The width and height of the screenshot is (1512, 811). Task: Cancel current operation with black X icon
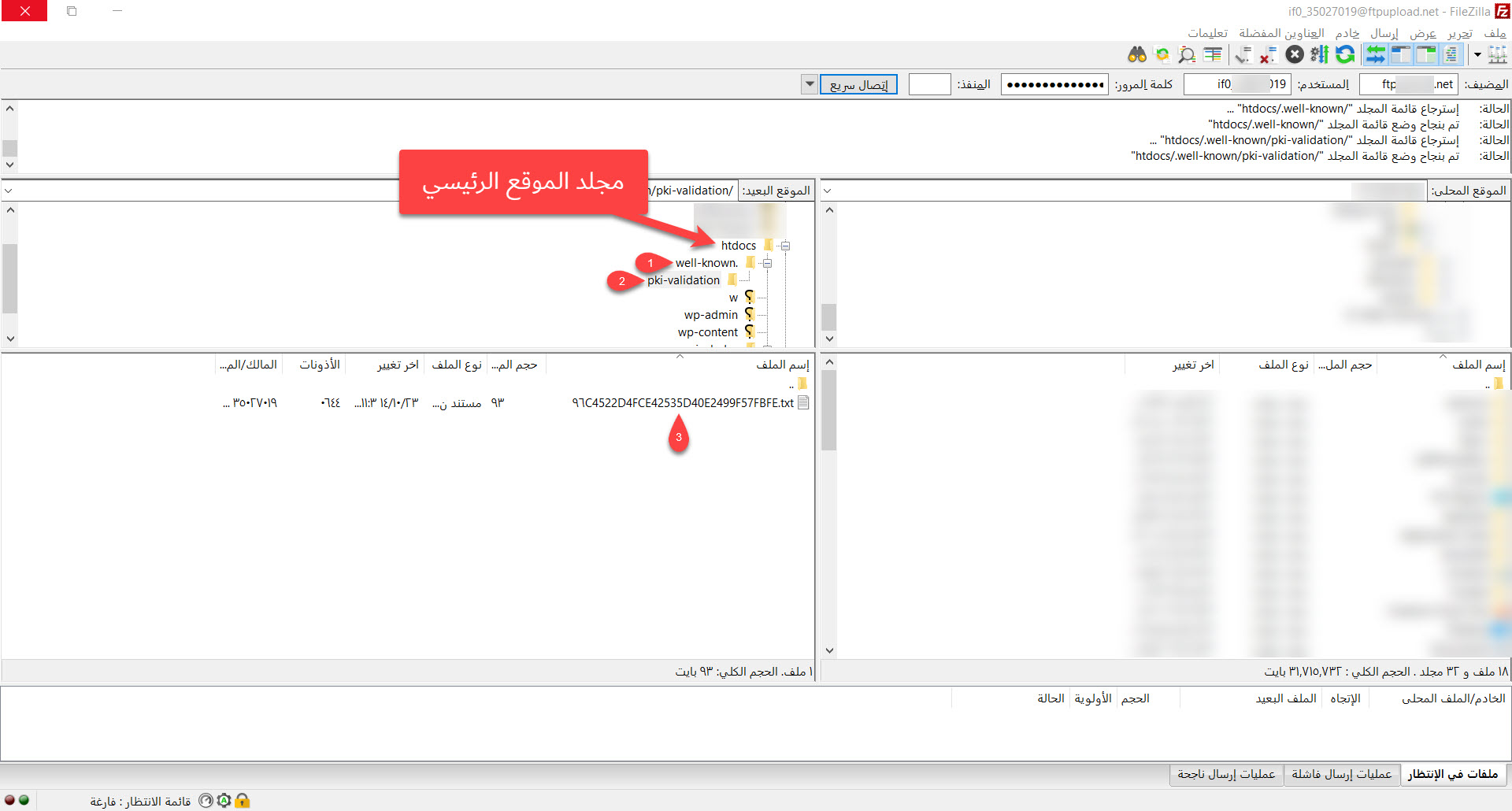point(1295,54)
